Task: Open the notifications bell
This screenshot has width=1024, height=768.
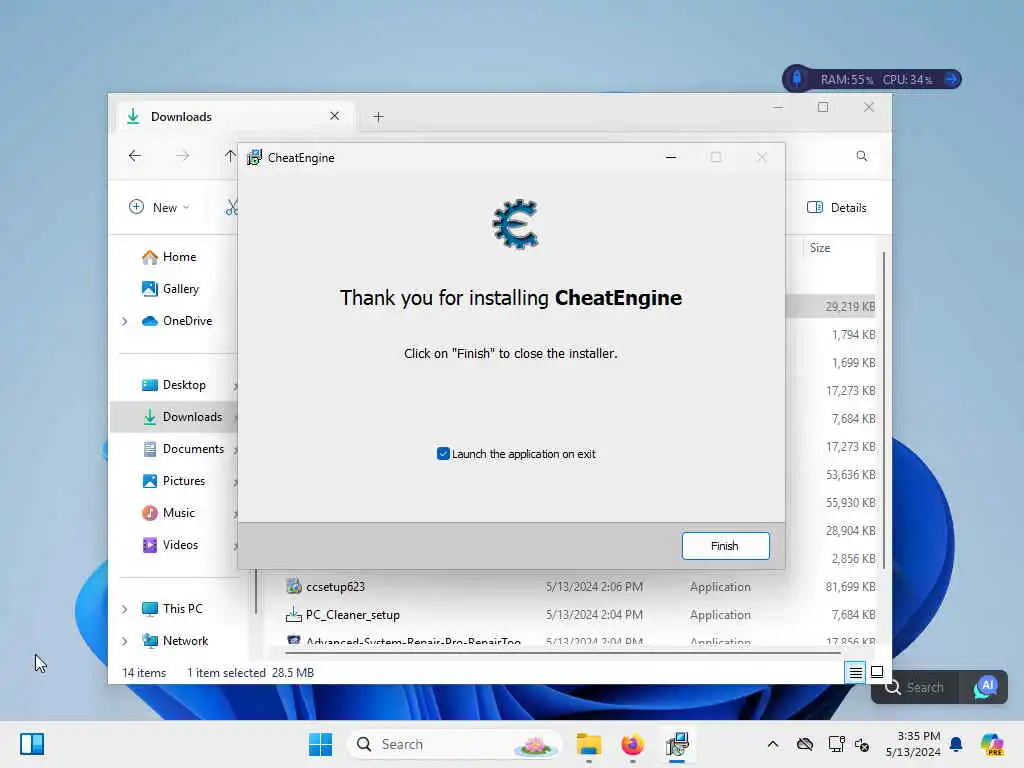Action: click(956, 744)
